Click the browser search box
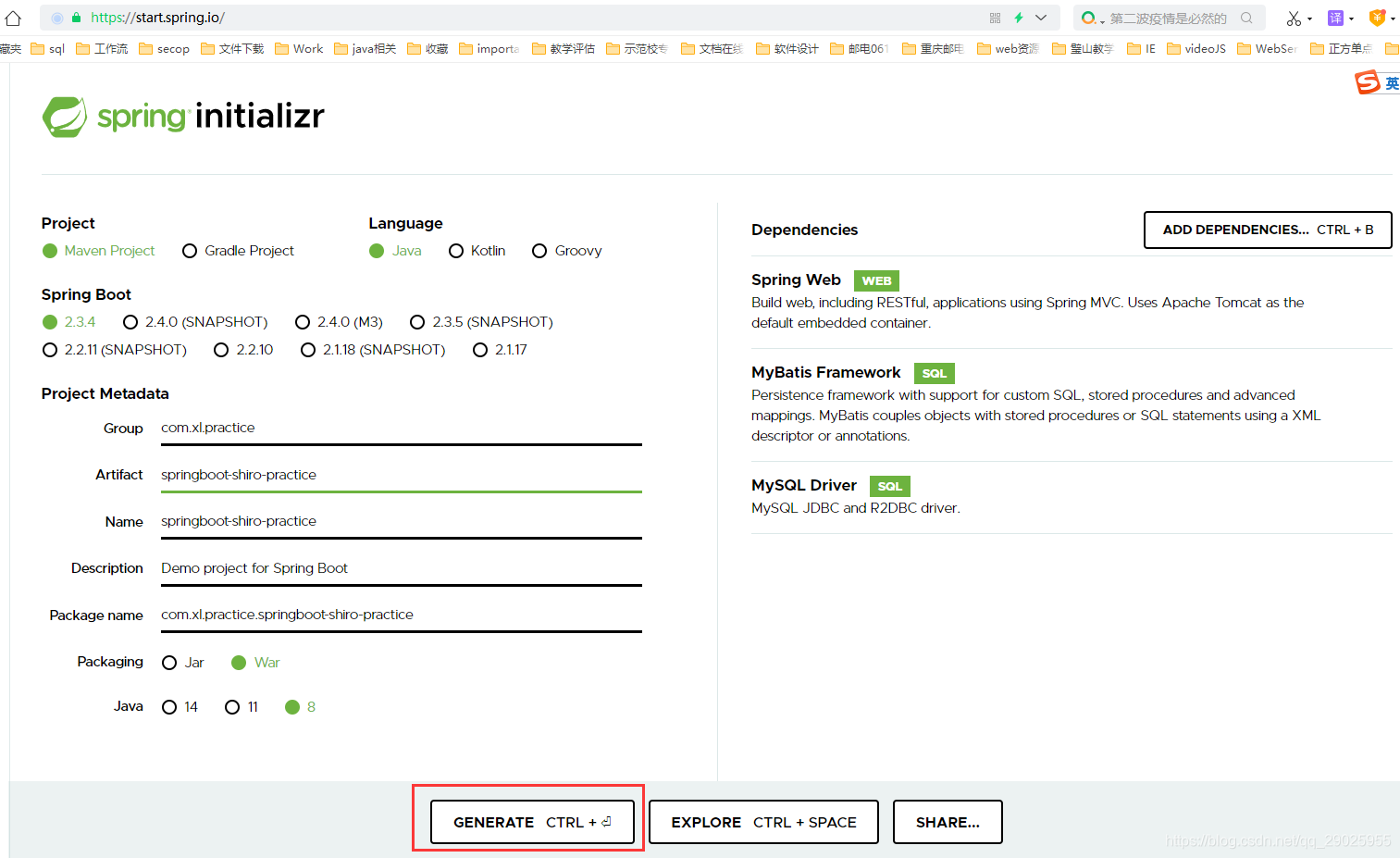1400x858 pixels. coord(1168,18)
